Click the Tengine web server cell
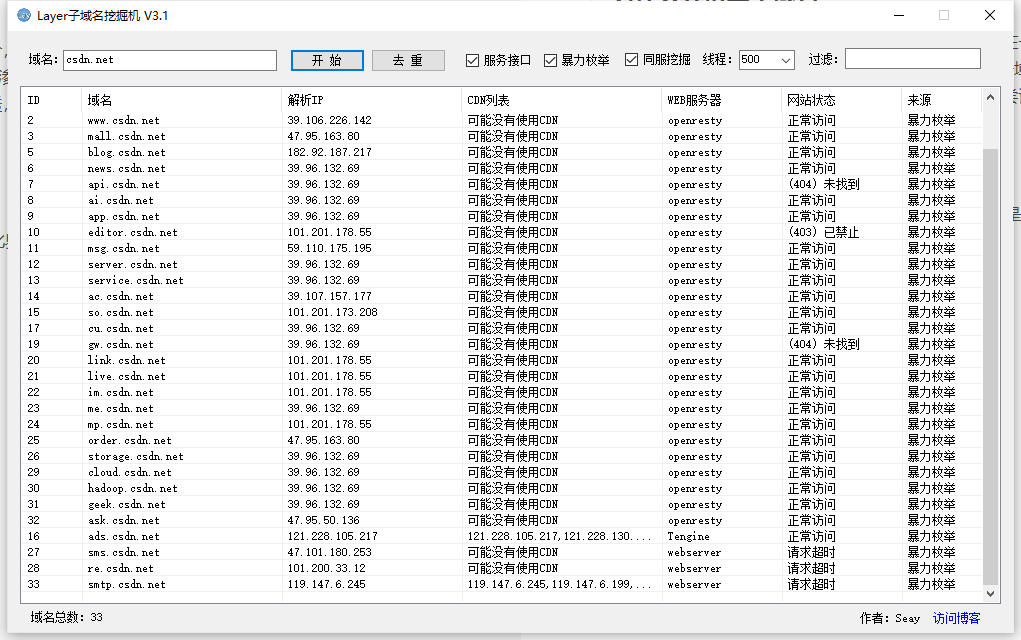The image size is (1021, 640). (688, 536)
